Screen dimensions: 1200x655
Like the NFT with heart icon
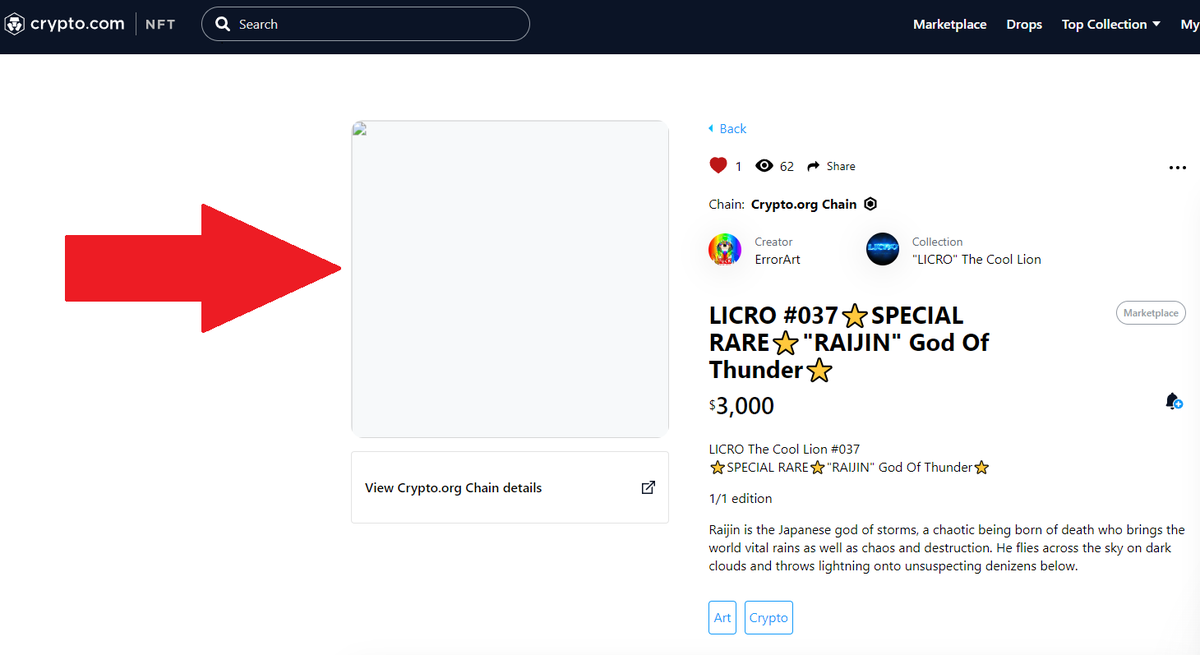[718, 166]
